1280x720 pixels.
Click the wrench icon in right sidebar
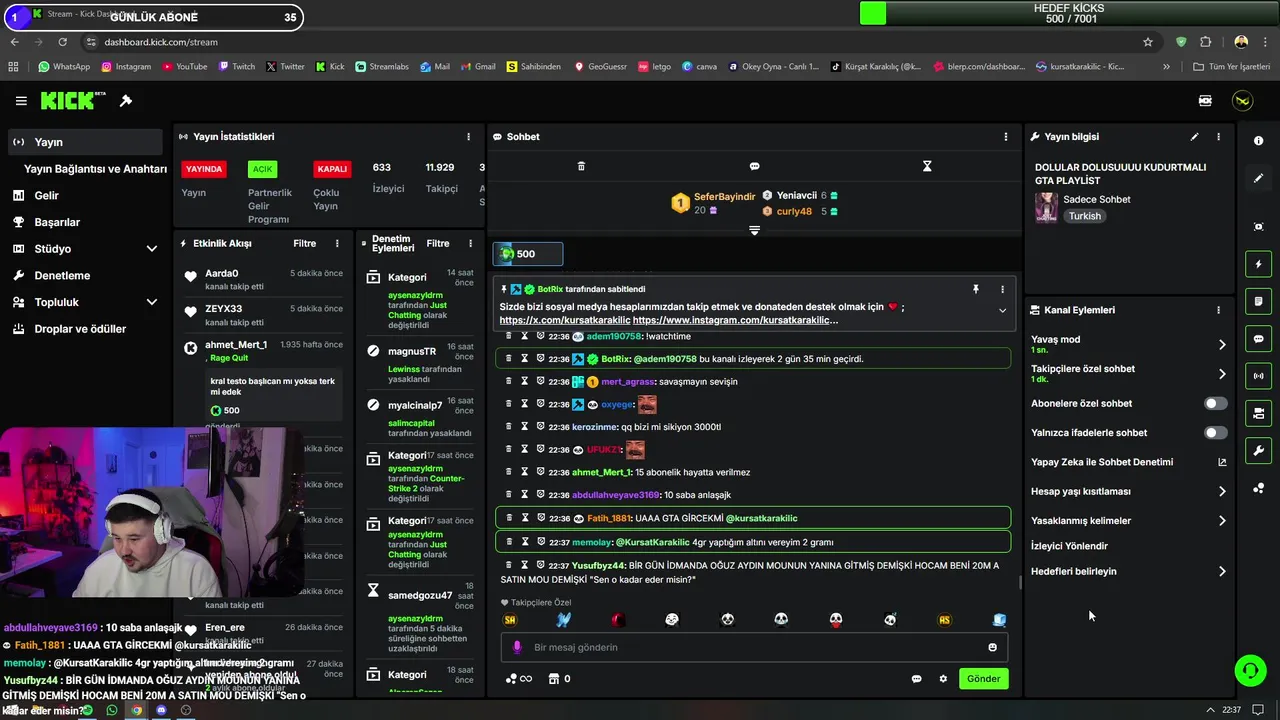[x=1258, y=450]
